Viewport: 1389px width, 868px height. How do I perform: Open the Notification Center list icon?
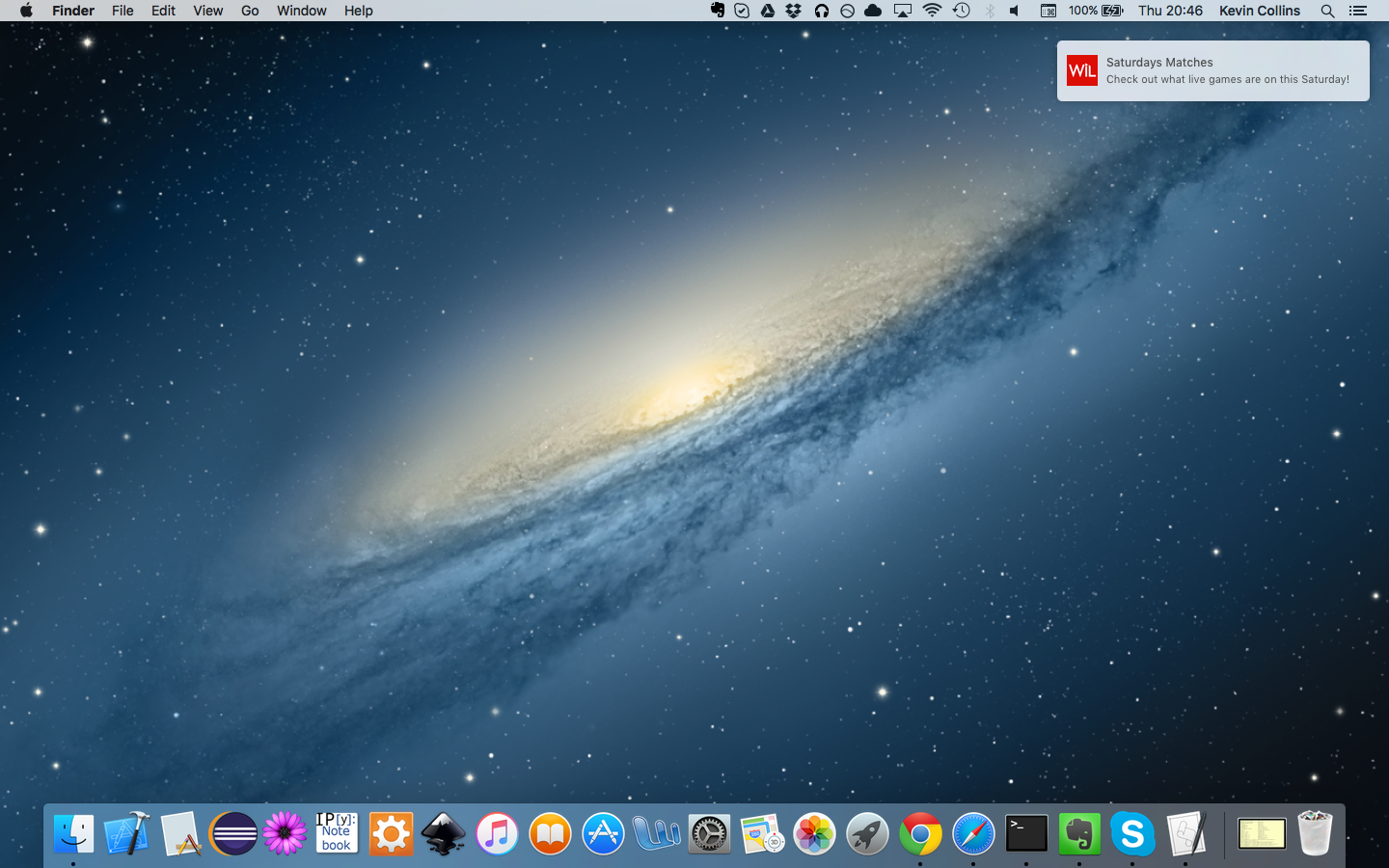[1358, 11]
